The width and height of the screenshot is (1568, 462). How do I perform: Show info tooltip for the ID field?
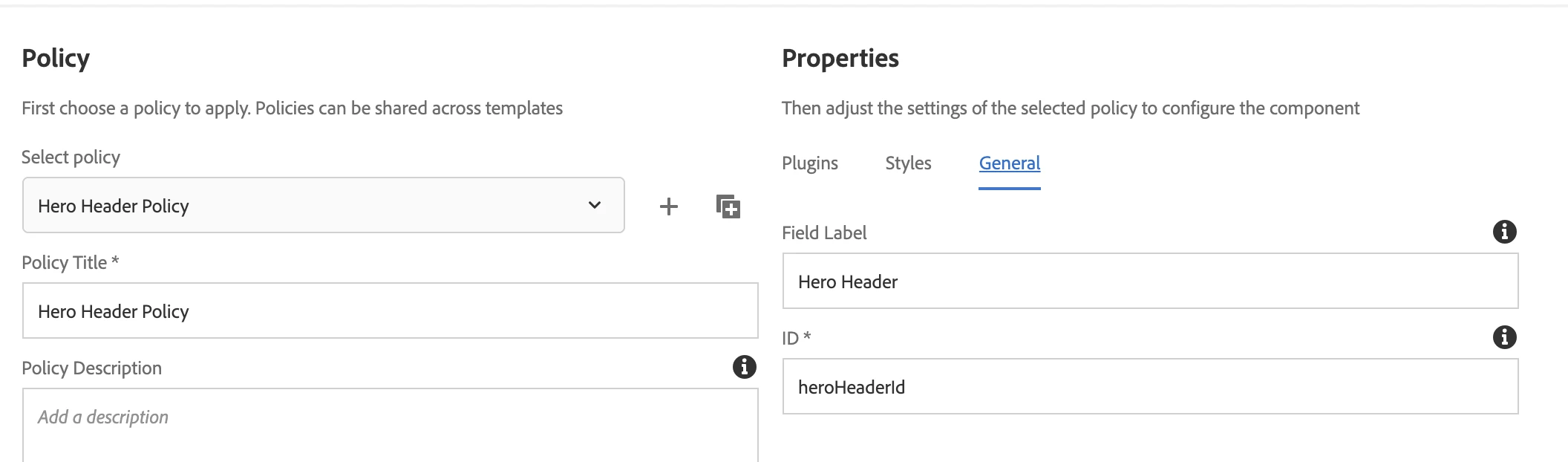coord(1504,337)
